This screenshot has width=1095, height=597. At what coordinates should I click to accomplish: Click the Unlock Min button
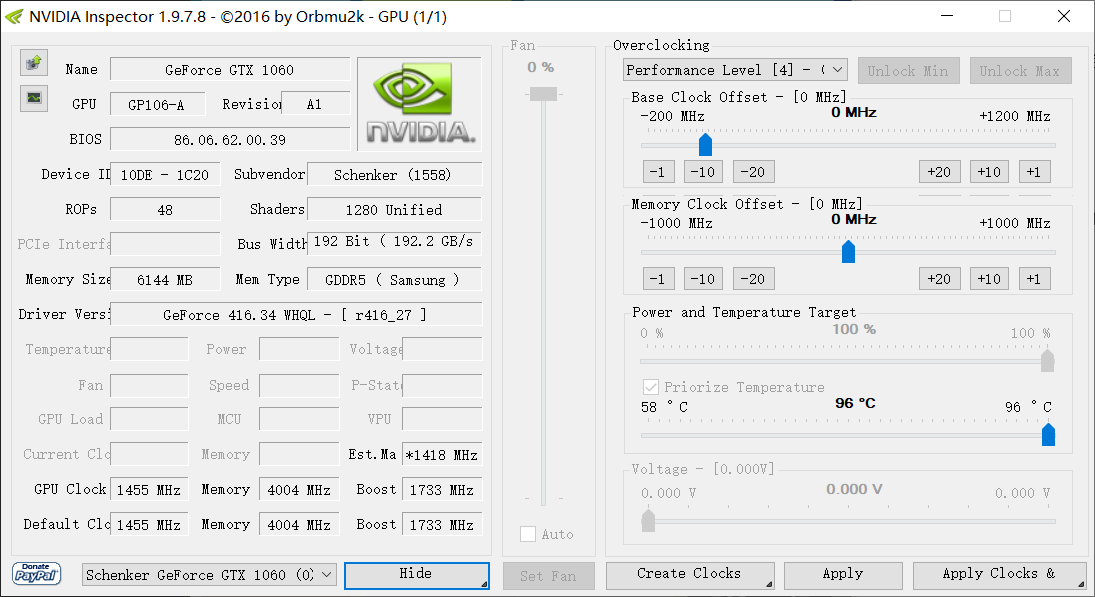908,70
